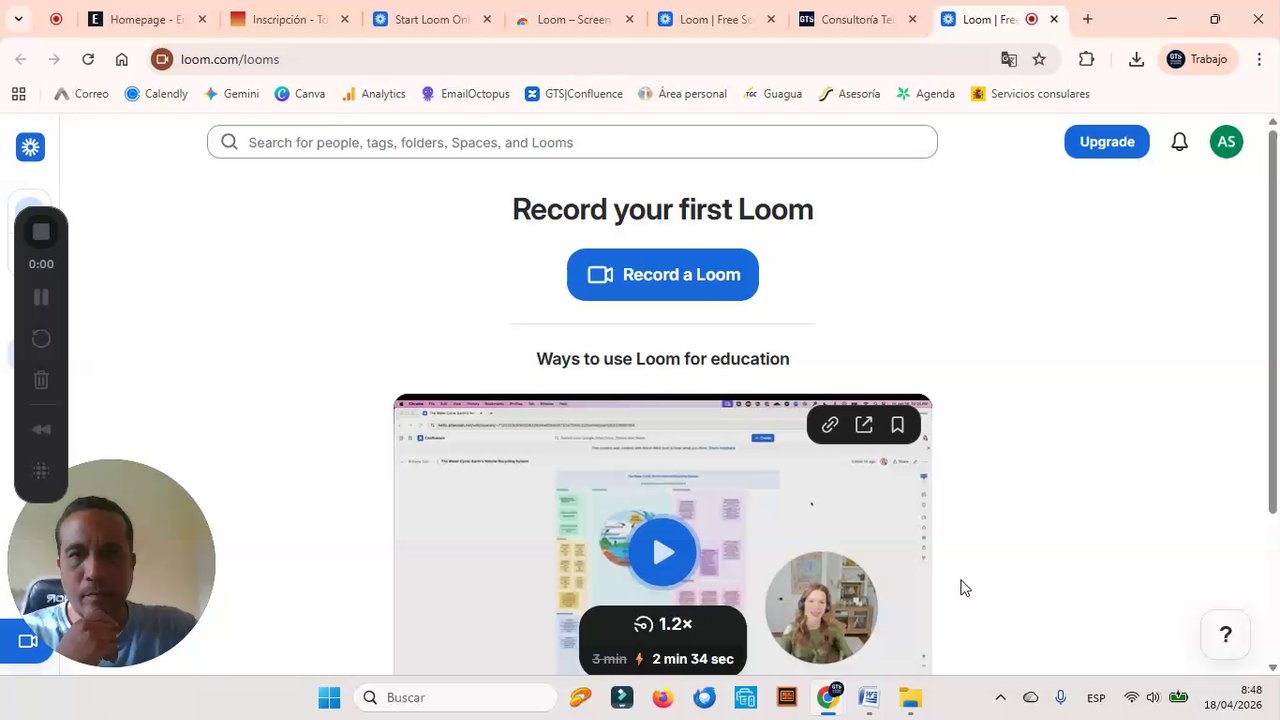Click the 1.2× playback speed badge
The width and height of the screenshot is (1280, 720).
[663, 624]
